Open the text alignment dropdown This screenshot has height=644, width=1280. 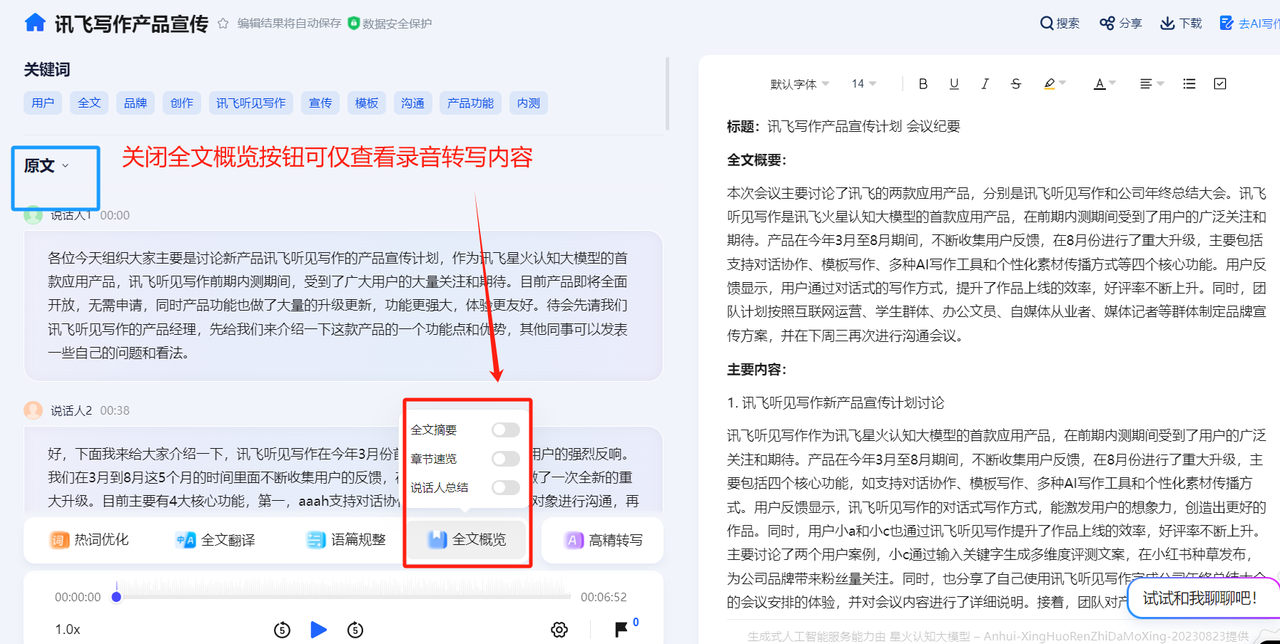1152,84
